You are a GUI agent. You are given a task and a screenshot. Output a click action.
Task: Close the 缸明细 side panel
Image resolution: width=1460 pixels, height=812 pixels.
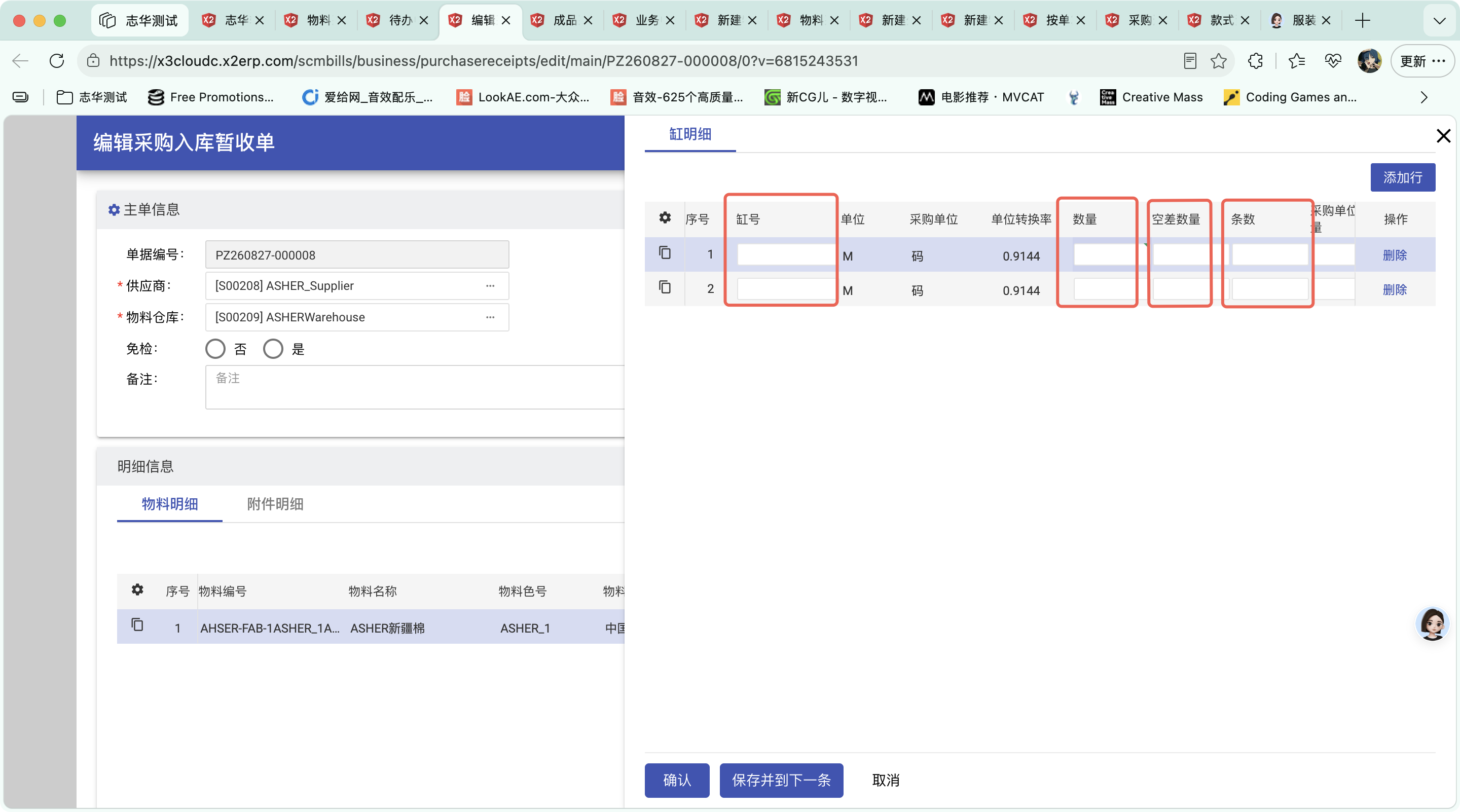point(1443,135)
